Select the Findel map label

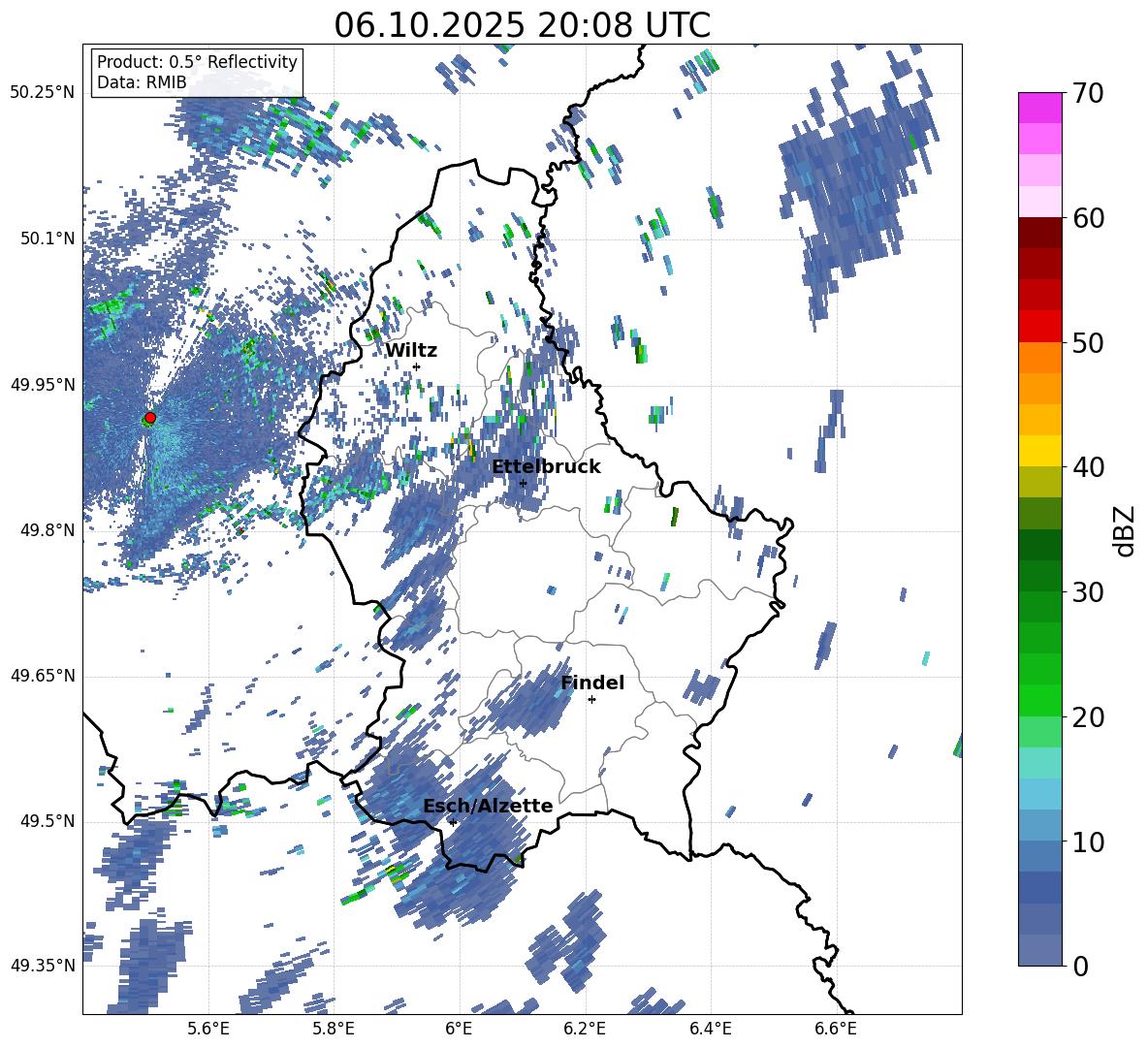pyautogui.click(x=592, y=683)
